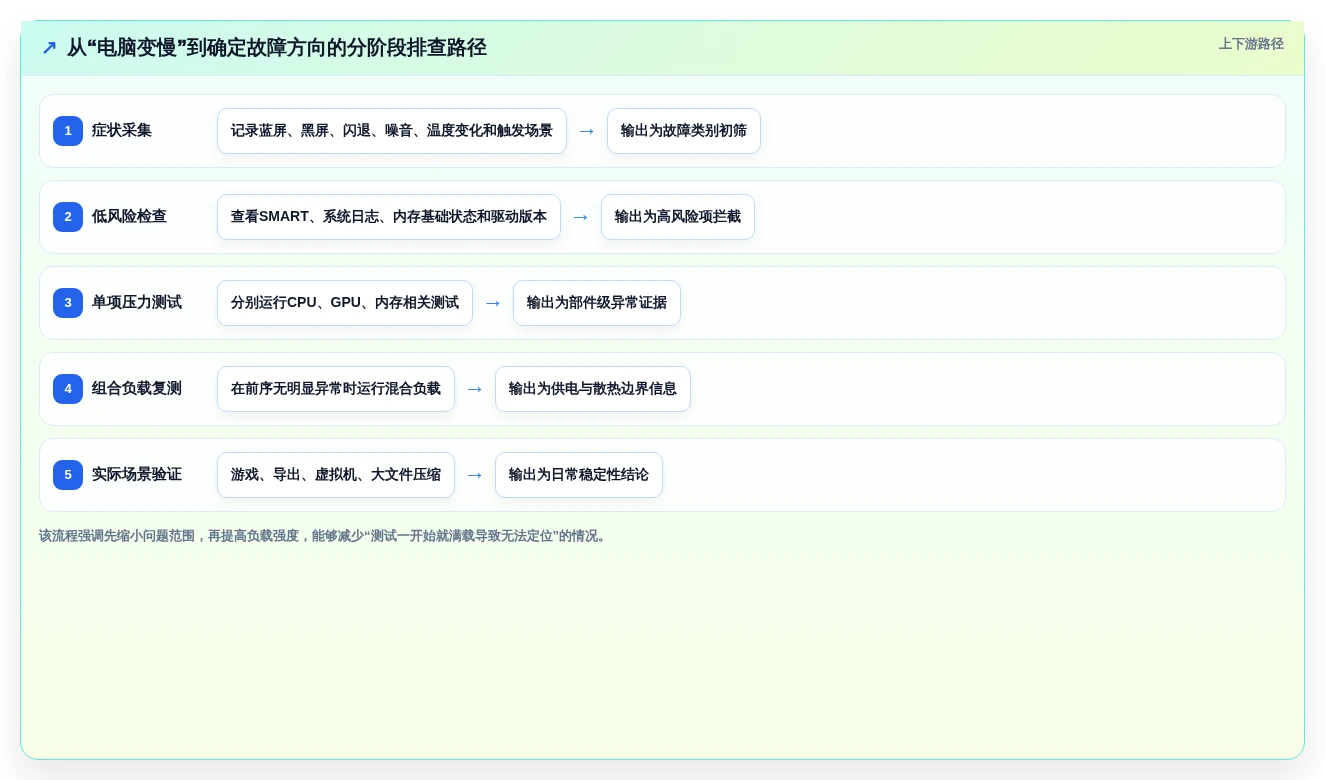1325x780 pixels.
Task: Click the arrow in the 症状采集 row
Action: click(587, 131)
